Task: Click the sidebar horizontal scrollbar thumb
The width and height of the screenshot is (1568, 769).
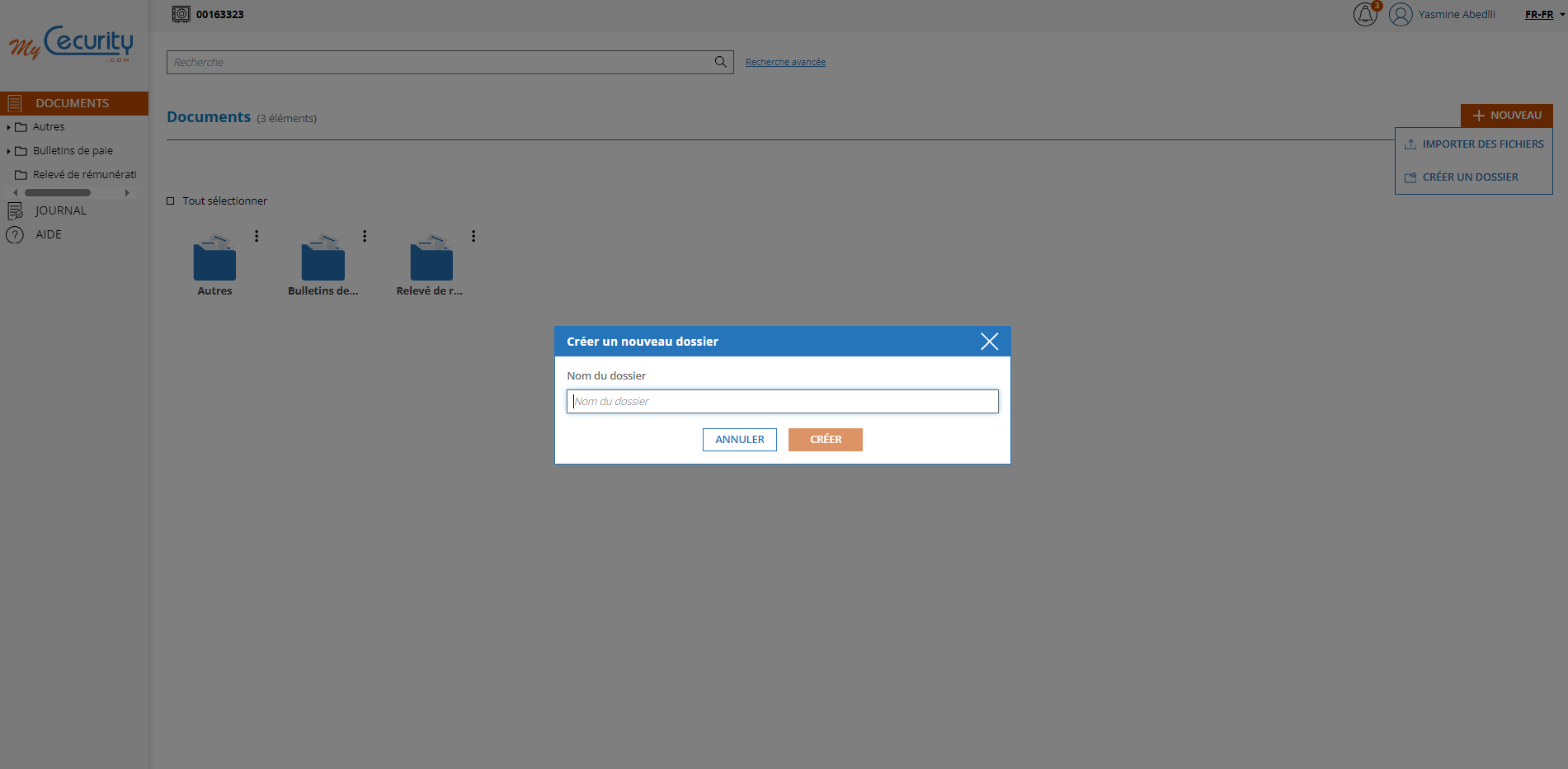Action: pyautogui.click(x=58, y=193)
